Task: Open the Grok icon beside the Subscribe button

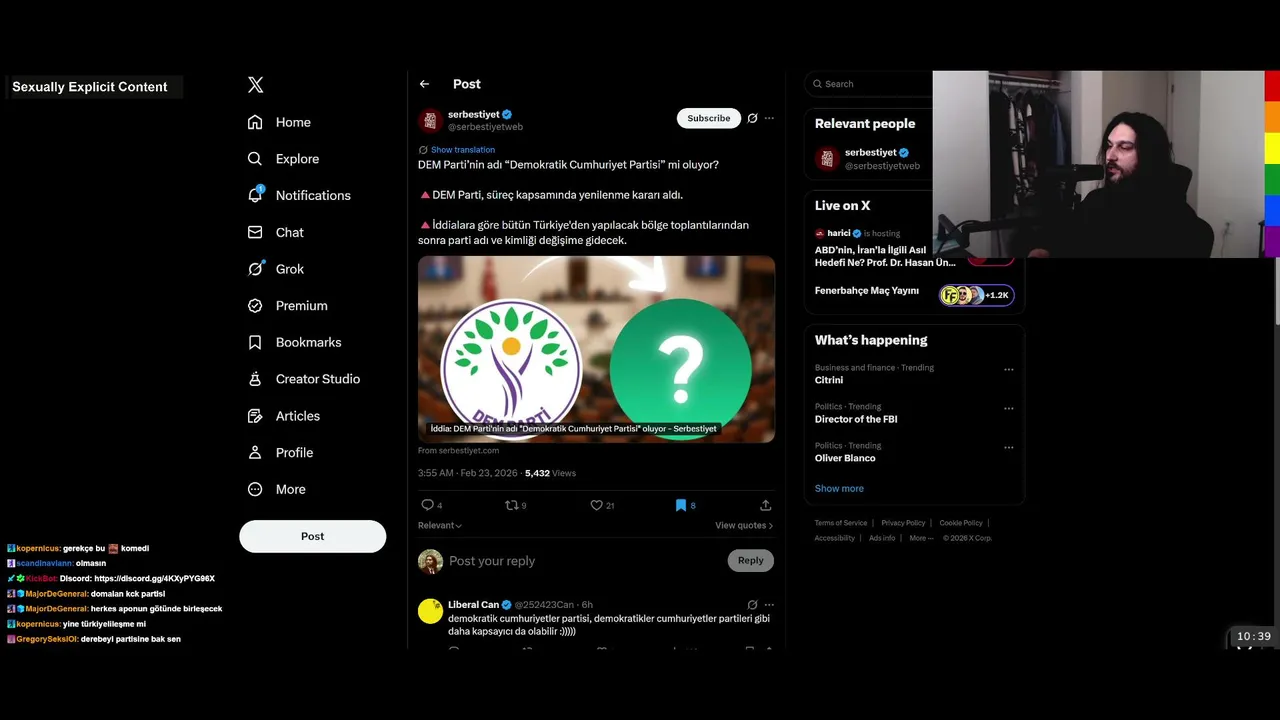Action: pyautogui.click(x=752, y=118)
